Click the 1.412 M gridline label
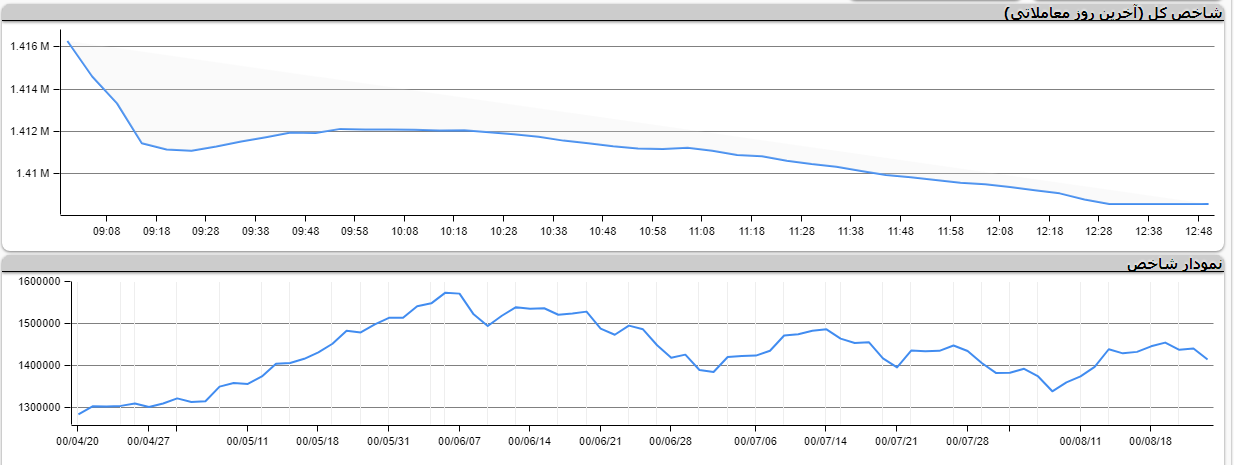The width and height of the screenshot is (1235, 465). (x=30, y=132)
